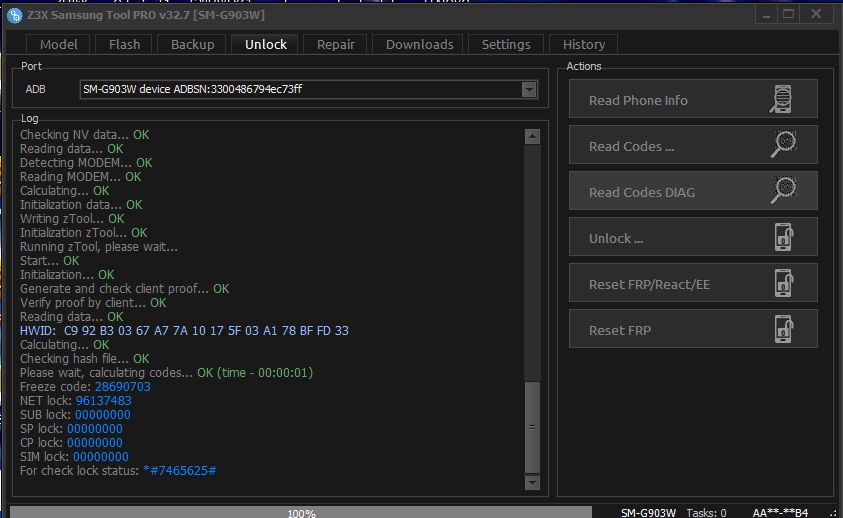Click the SUB lock 00000000 value
Image resolution: width=843 pixels, height=518 pixels.
point(103,415)
